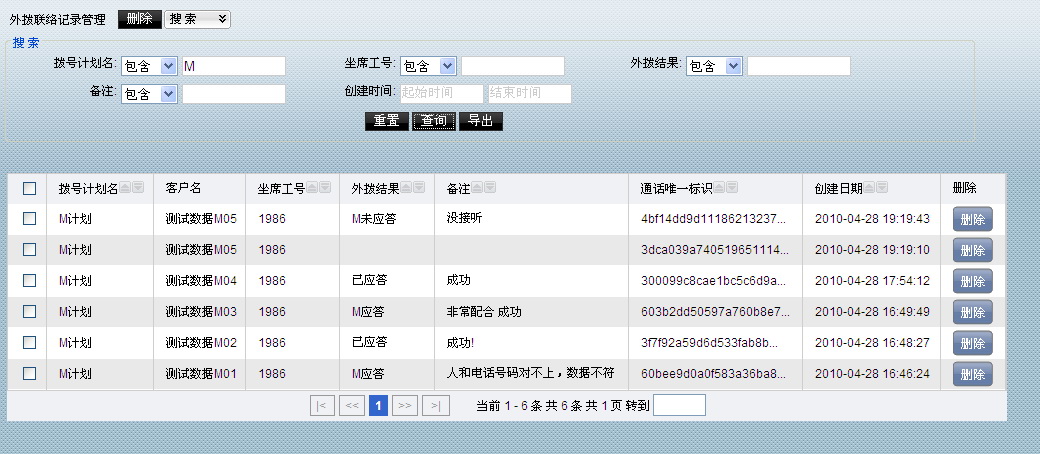
Task: Select the checkbox for 测试数据M01 row
Action: [x=29, y=374]
